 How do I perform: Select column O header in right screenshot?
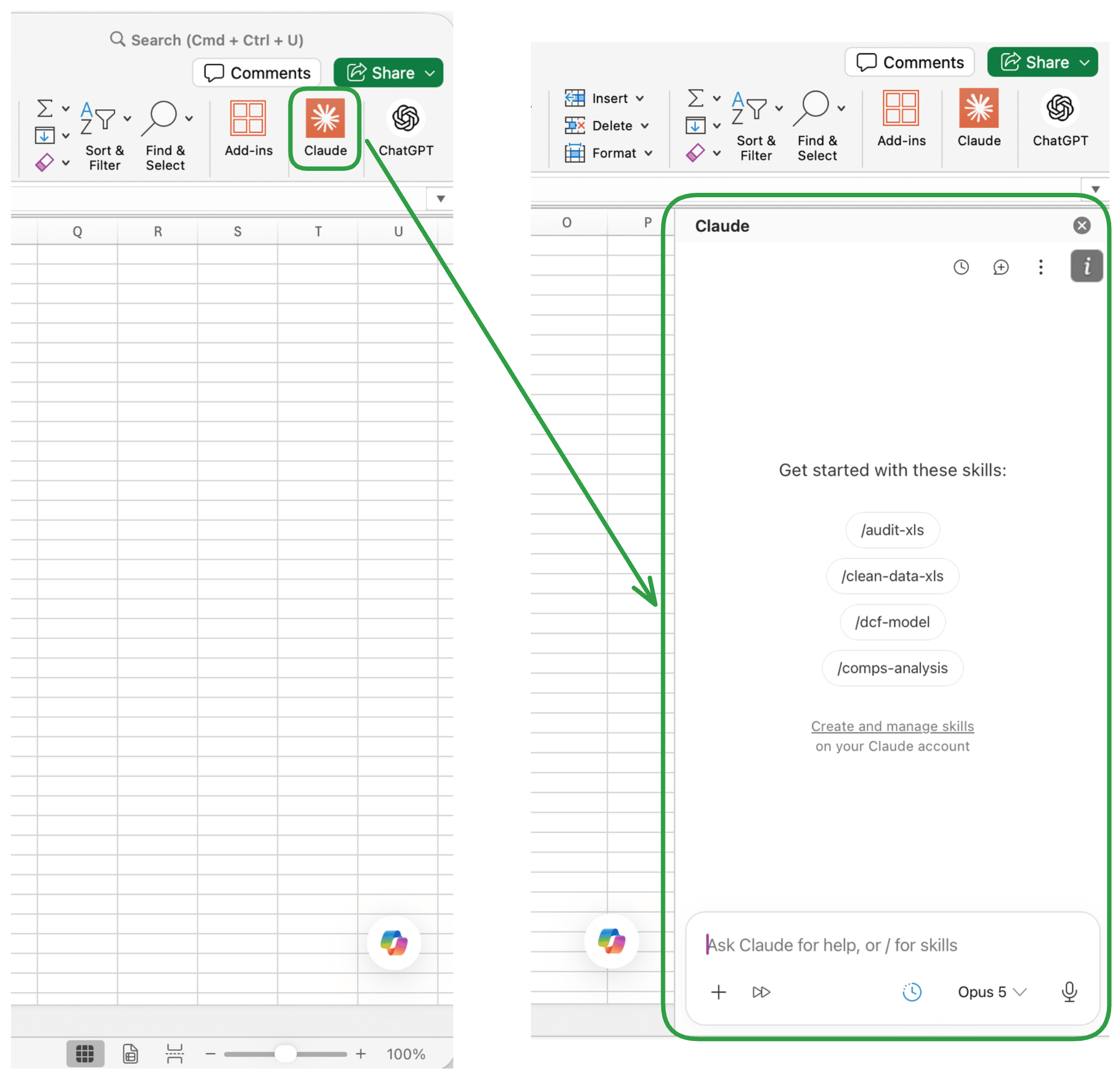click(x=566, y=221)
